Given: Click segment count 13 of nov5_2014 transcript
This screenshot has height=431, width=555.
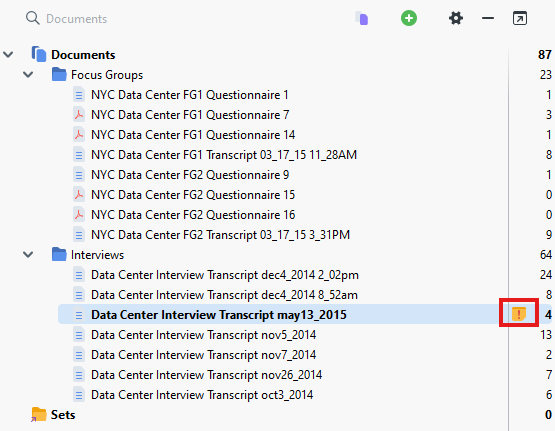Looking at the screenshot, I should [x=546, y=335].
